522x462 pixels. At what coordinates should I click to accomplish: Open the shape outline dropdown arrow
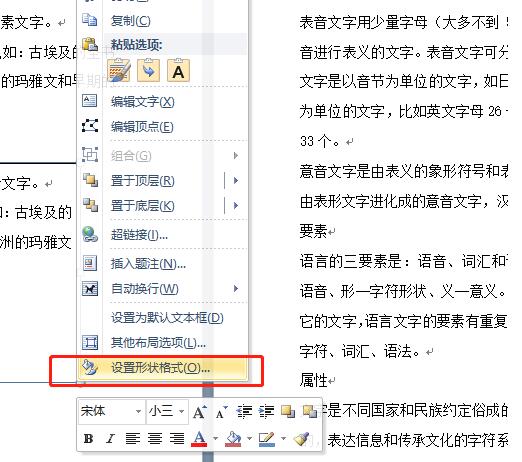pos(283,439)
